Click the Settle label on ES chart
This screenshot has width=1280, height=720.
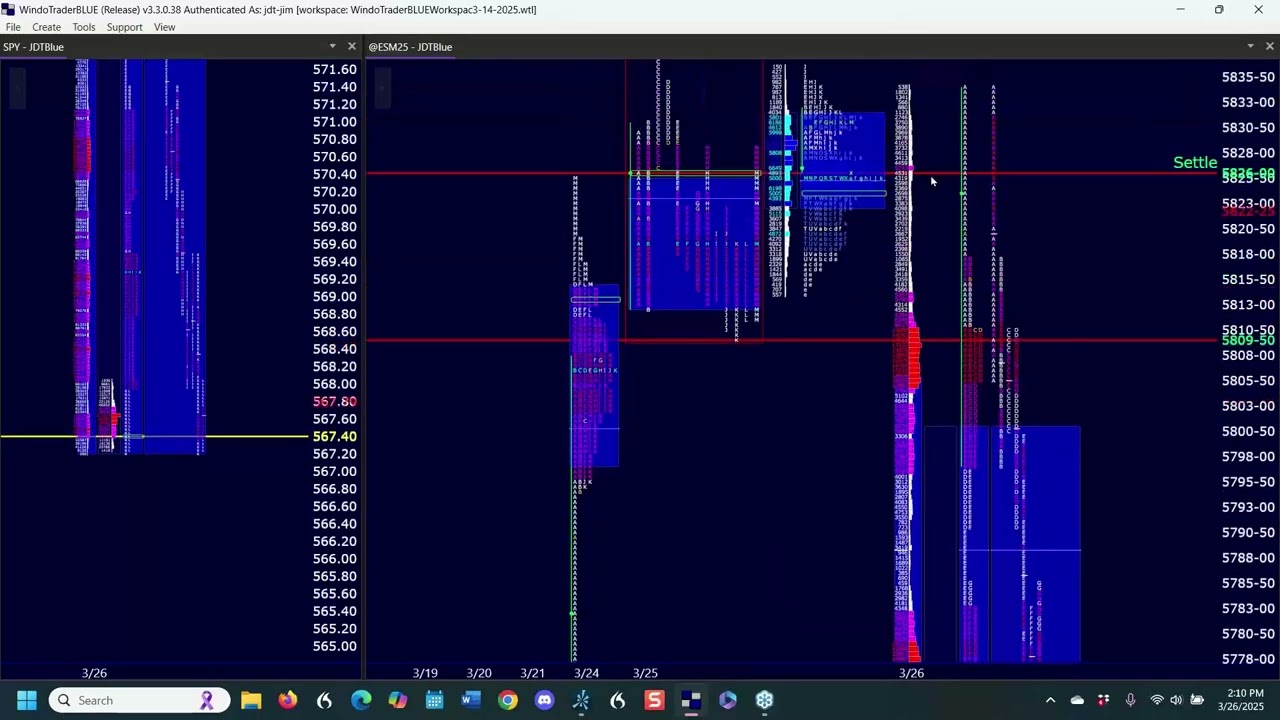(x=1195, y=162)
